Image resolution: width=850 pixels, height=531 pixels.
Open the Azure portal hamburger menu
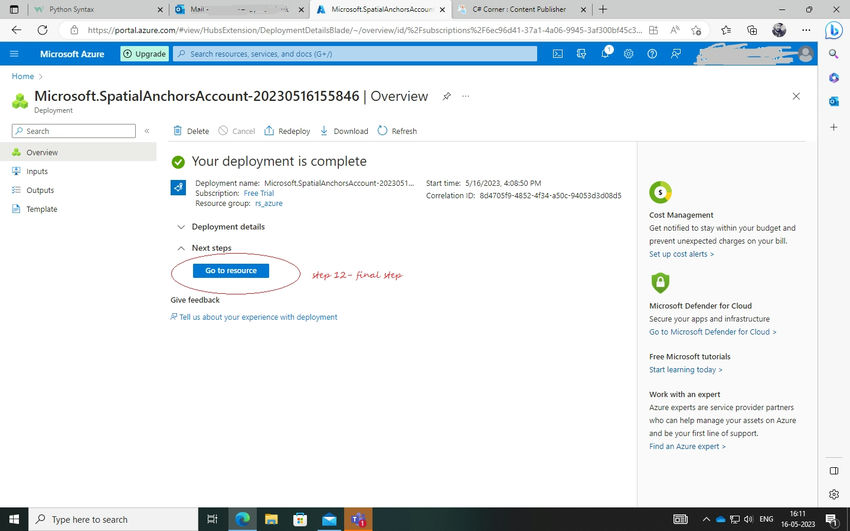pos(15,54)
